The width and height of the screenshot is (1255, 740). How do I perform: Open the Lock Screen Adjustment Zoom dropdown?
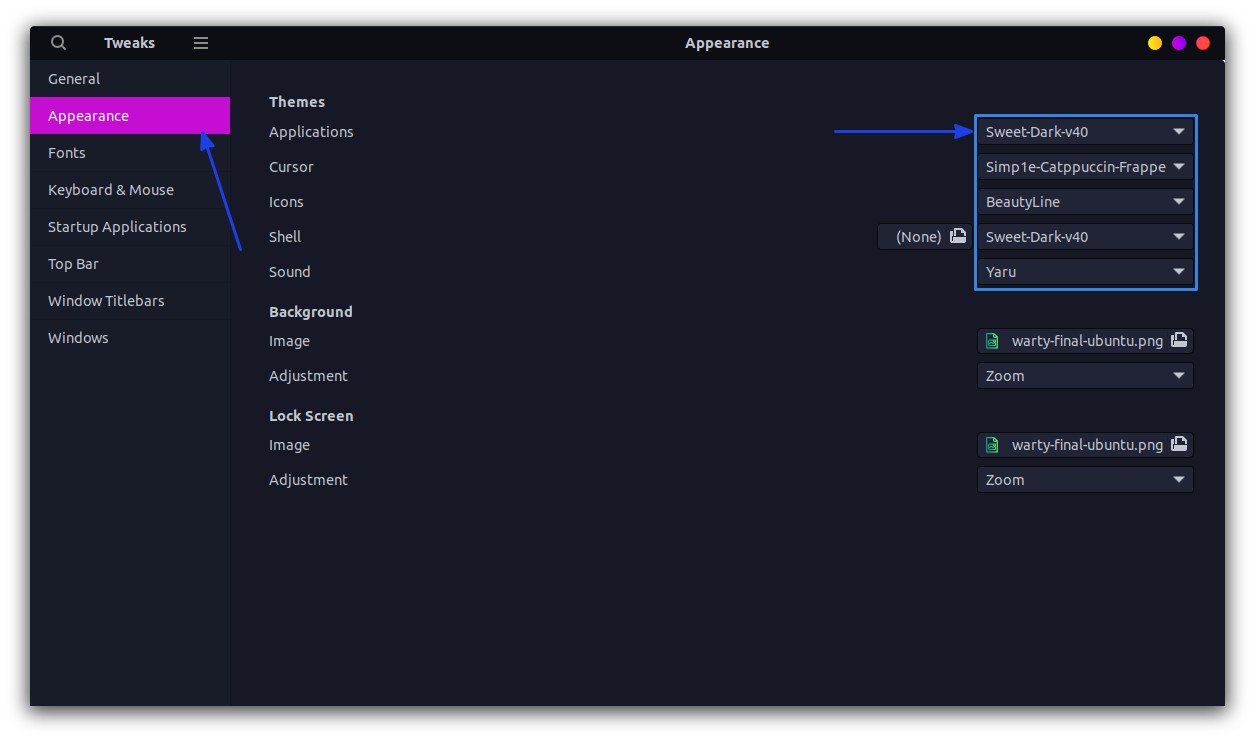coord(1085,479)
